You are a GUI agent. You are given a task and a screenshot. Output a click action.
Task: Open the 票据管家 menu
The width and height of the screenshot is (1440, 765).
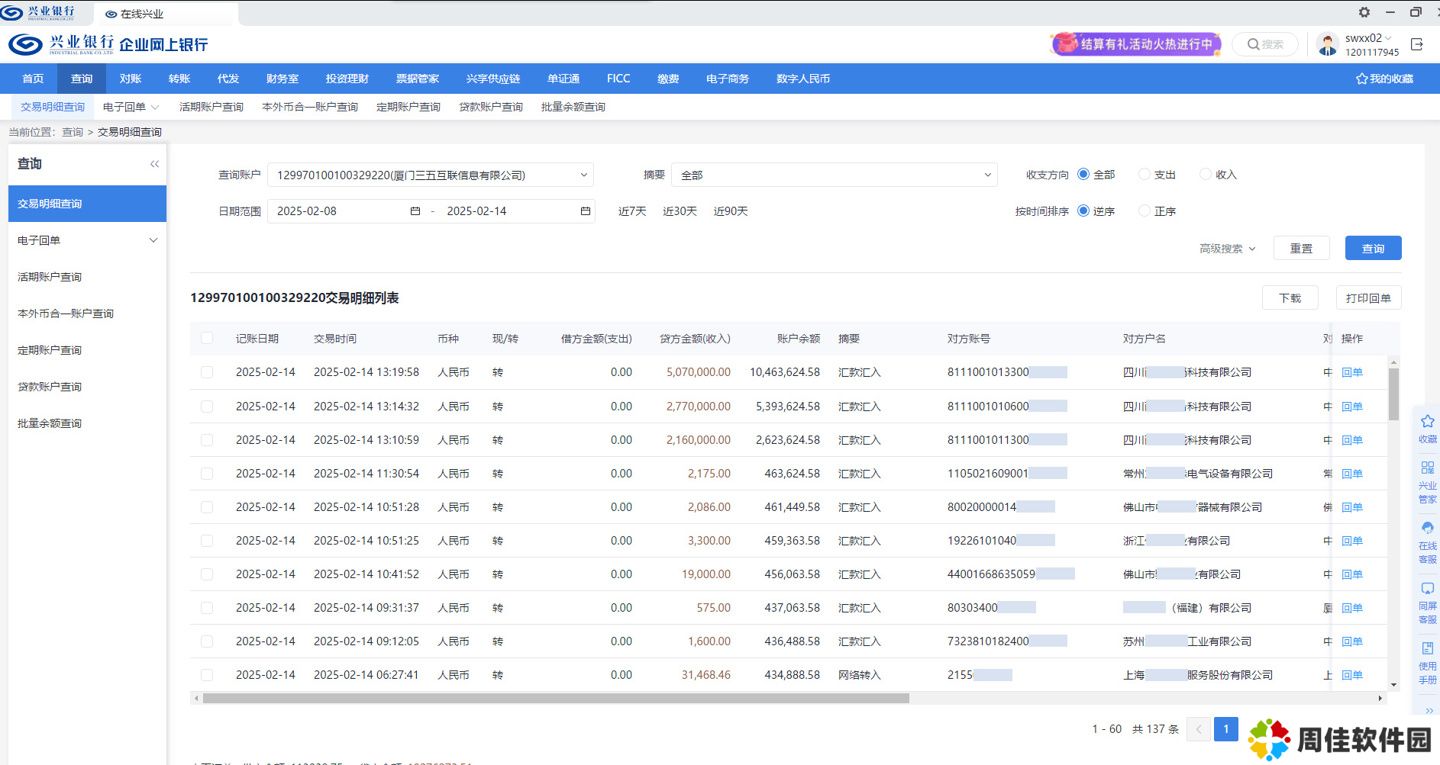(x=417, y=79)
